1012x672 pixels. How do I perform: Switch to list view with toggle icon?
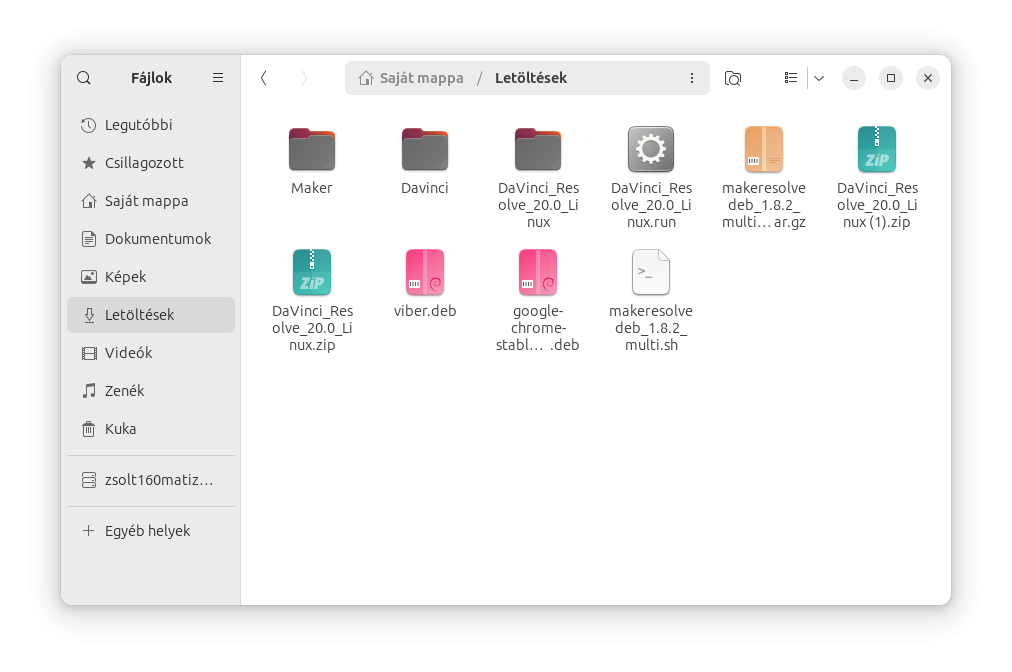tap(791, 78)
